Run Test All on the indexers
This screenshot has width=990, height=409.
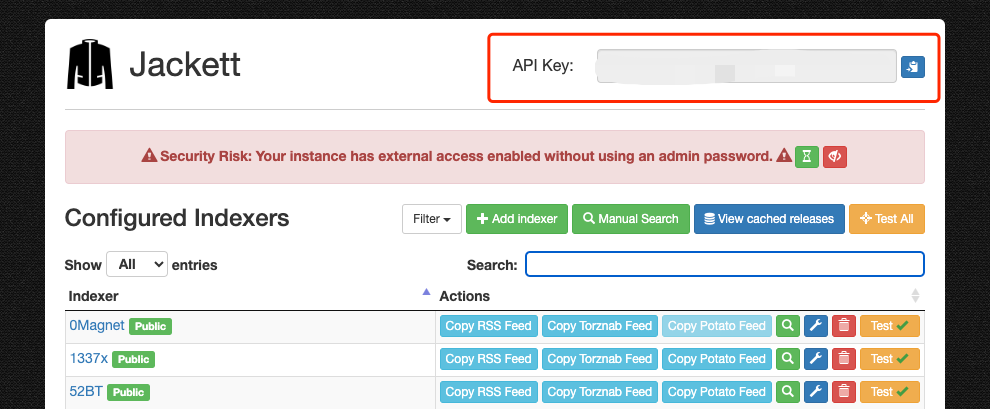887,219
